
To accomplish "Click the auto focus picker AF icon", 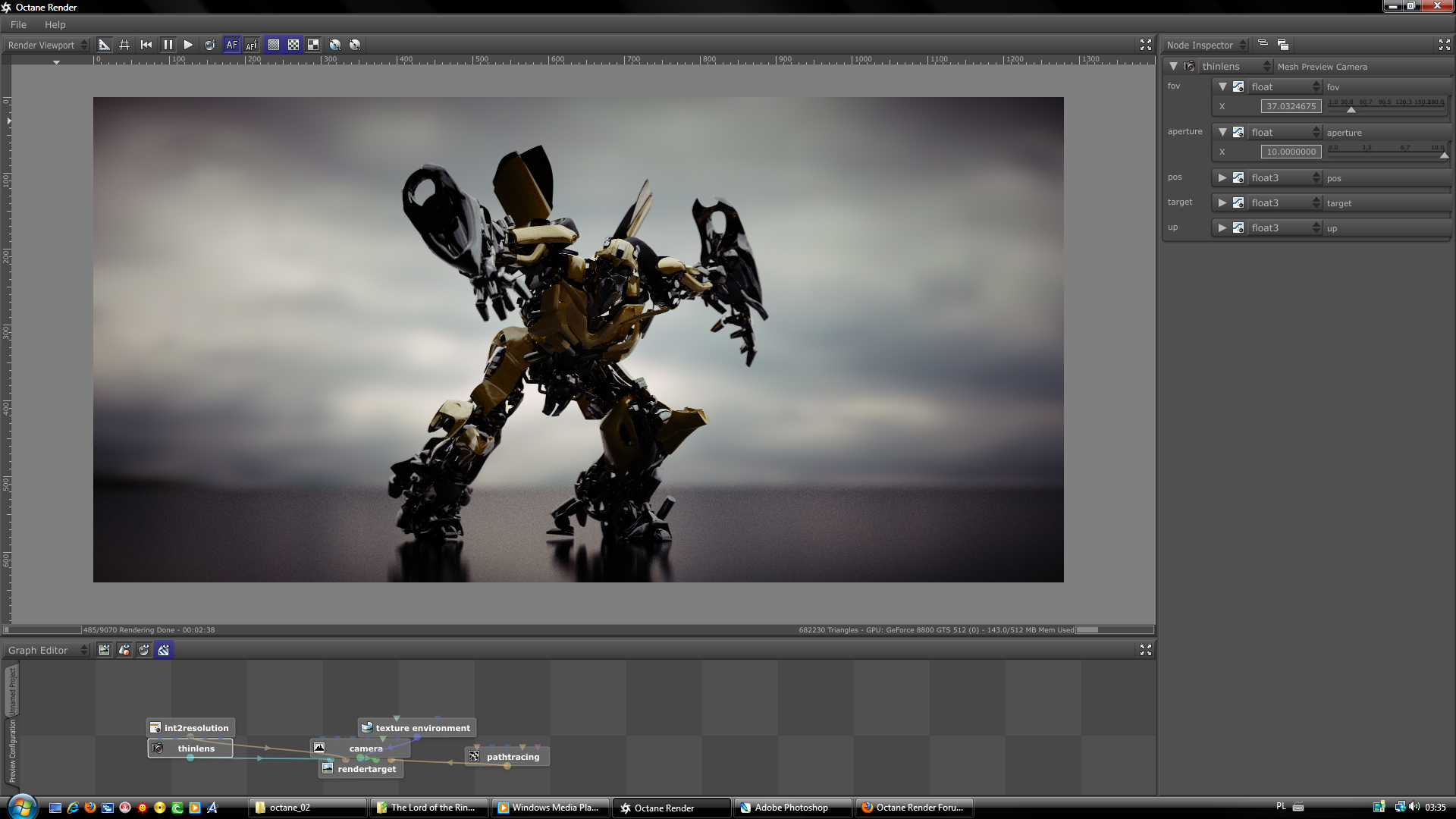I will click(252, 45).
